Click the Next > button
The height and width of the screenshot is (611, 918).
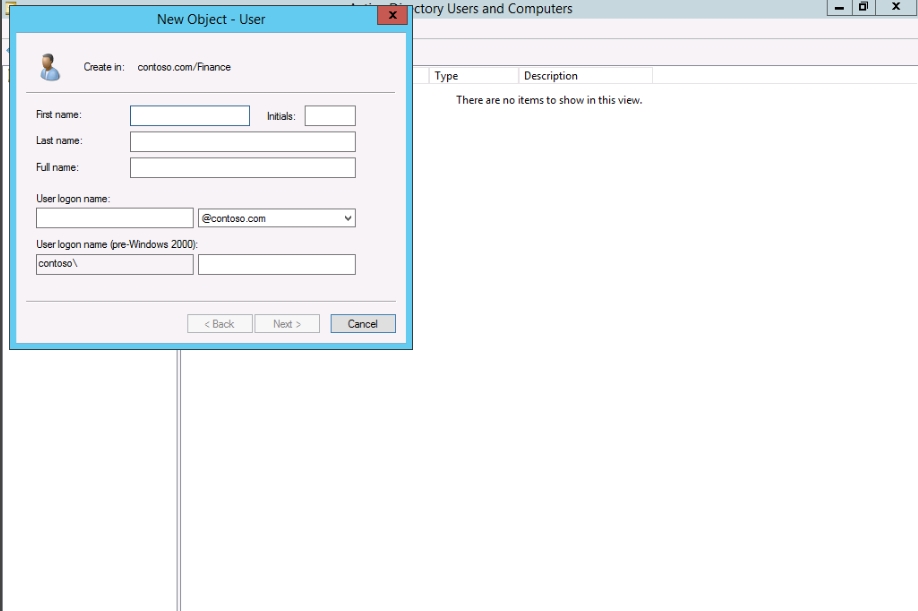(x=287, y=324)
